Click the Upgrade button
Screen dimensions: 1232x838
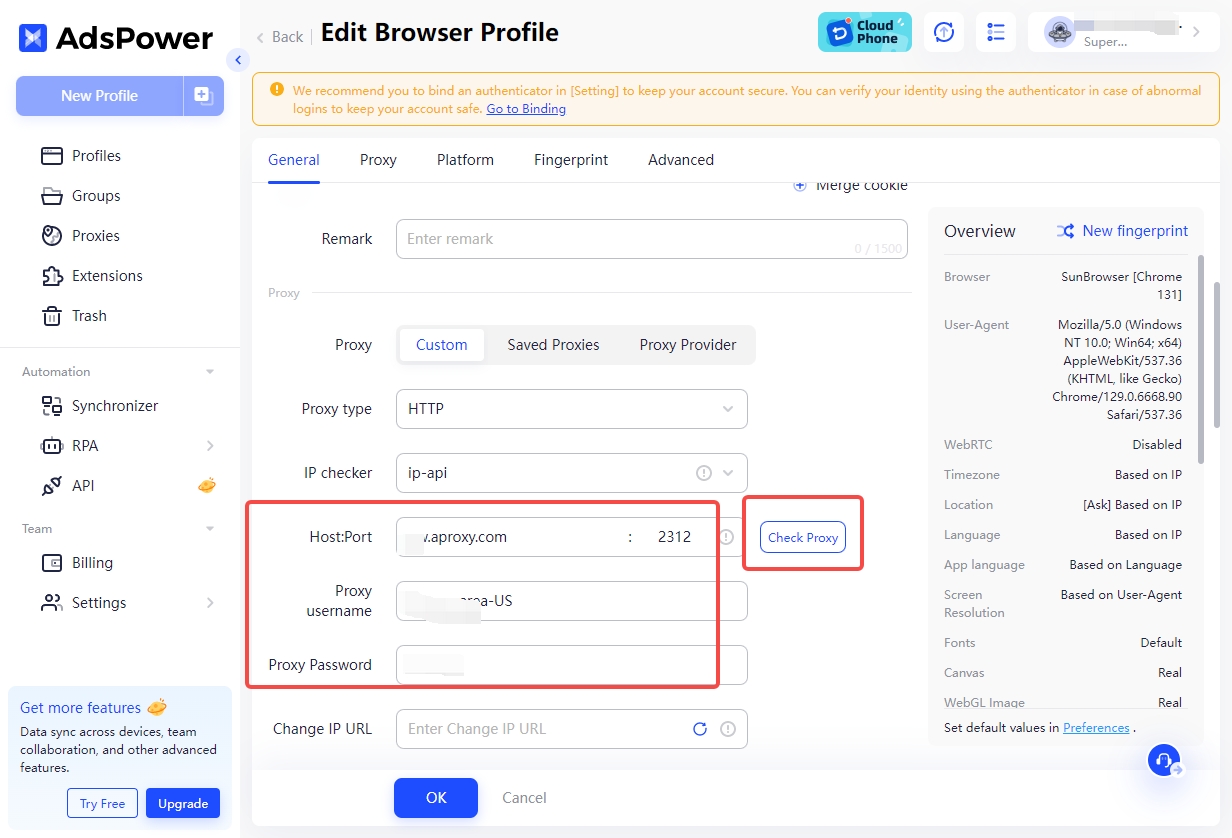tap(183, 803)
